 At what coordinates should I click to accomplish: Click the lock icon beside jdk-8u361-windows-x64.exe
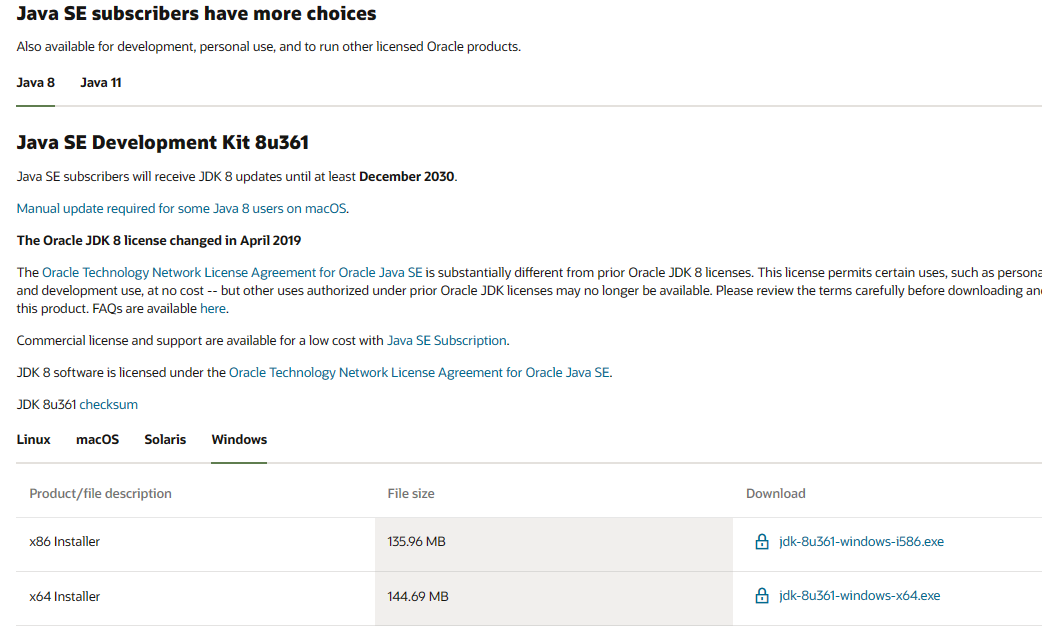(762, 596)
